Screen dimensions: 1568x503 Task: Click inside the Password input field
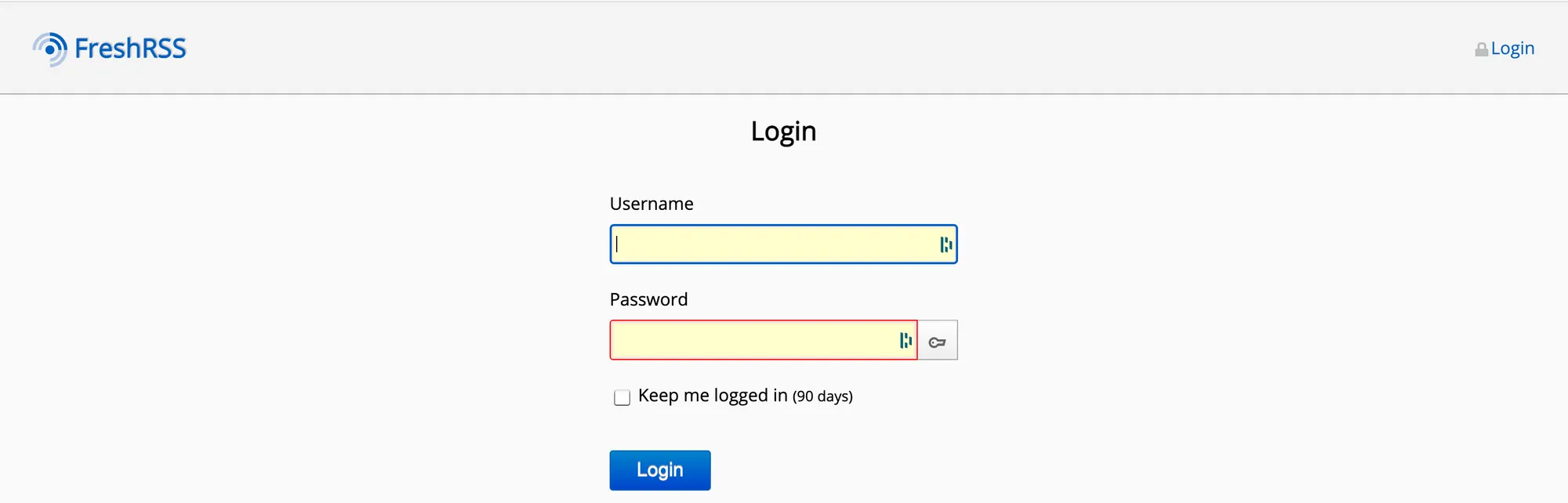[x=753, y=340]
